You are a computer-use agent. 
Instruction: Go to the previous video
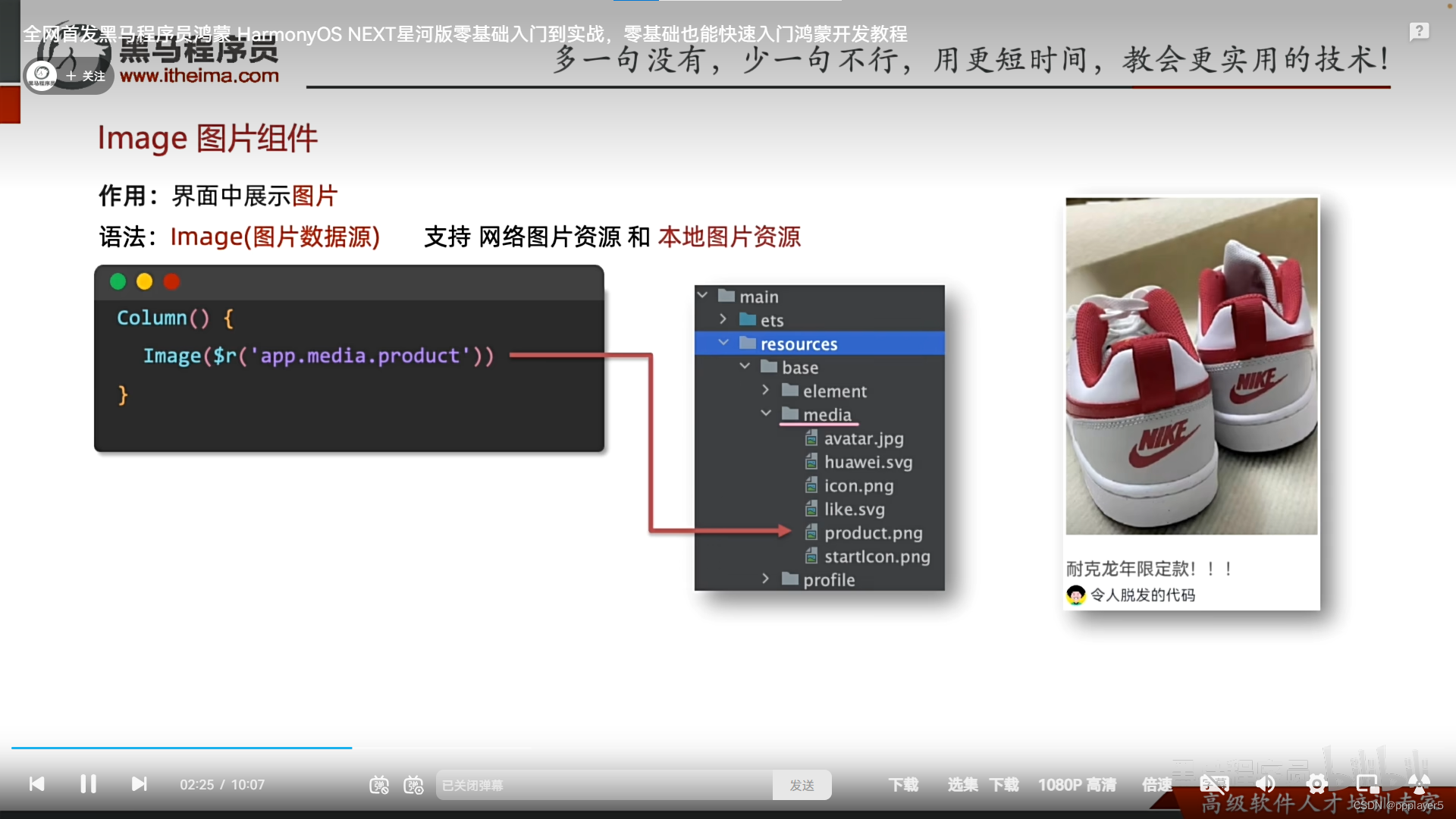tap(36, 784)
